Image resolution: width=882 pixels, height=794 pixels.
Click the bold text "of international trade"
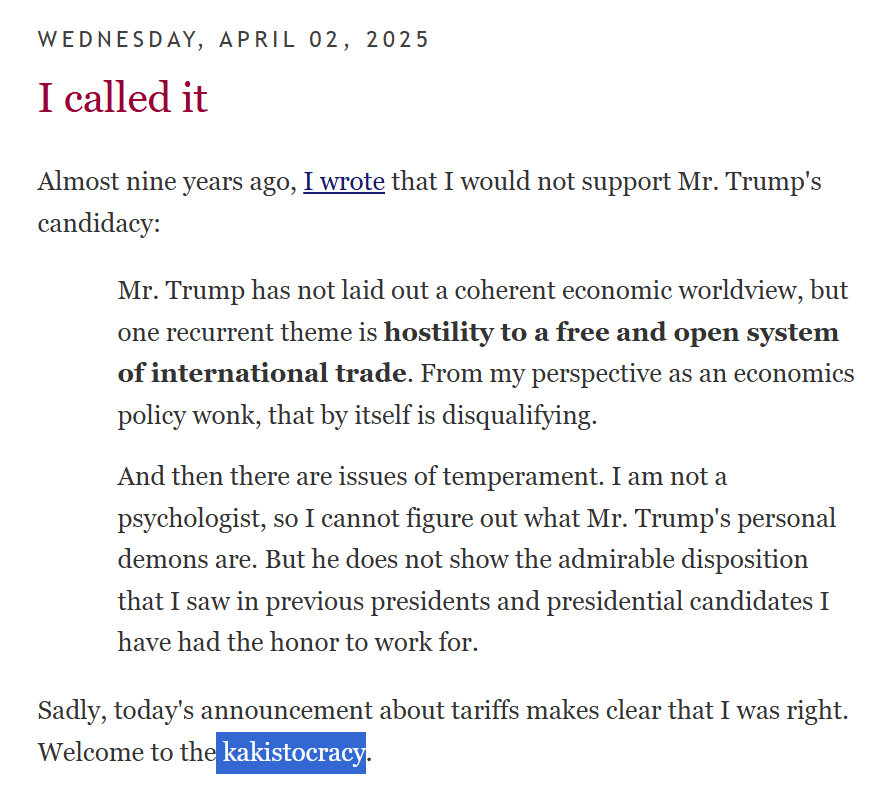click(x=262, y=373)
